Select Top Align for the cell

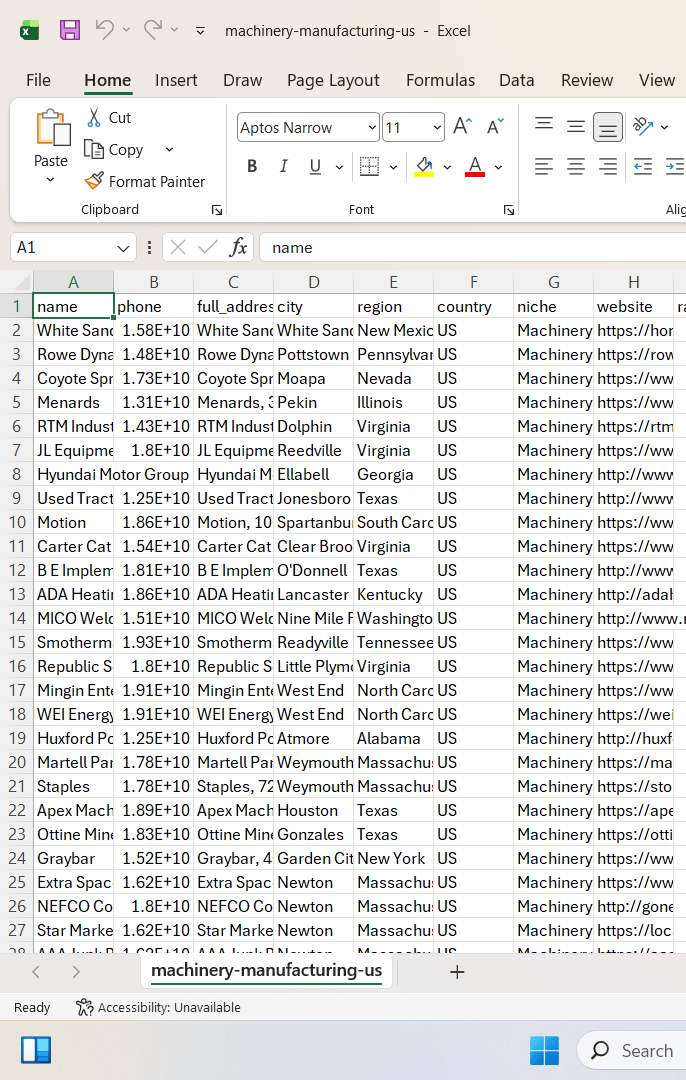[544, 126]
